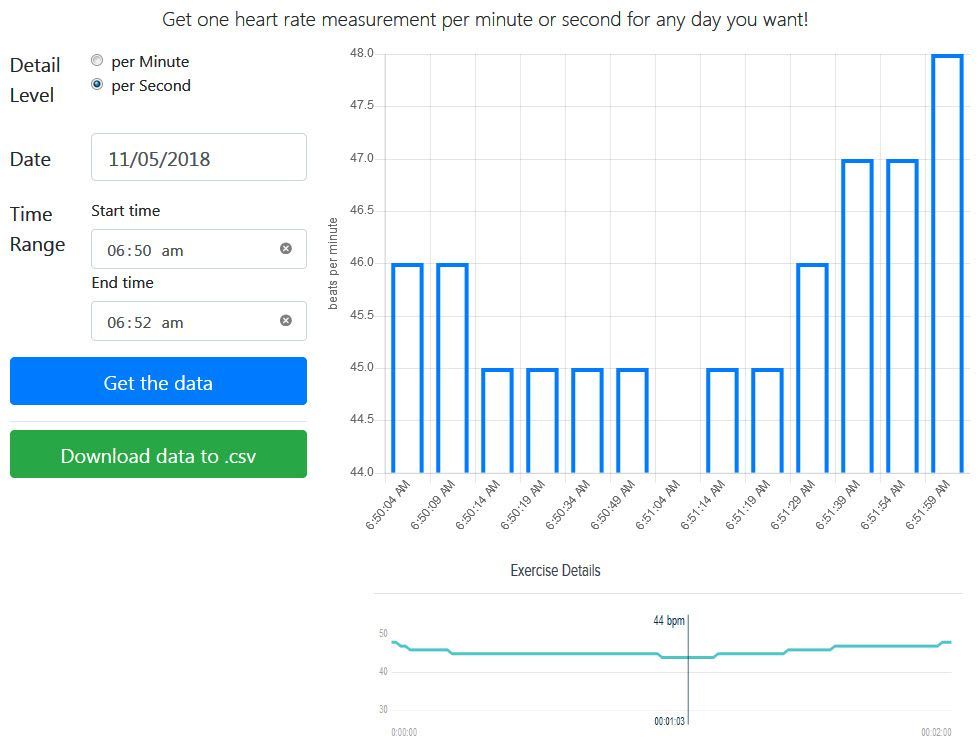
Task: Click the 'Exercise Details' heading
Action: (x=556, y=571)
